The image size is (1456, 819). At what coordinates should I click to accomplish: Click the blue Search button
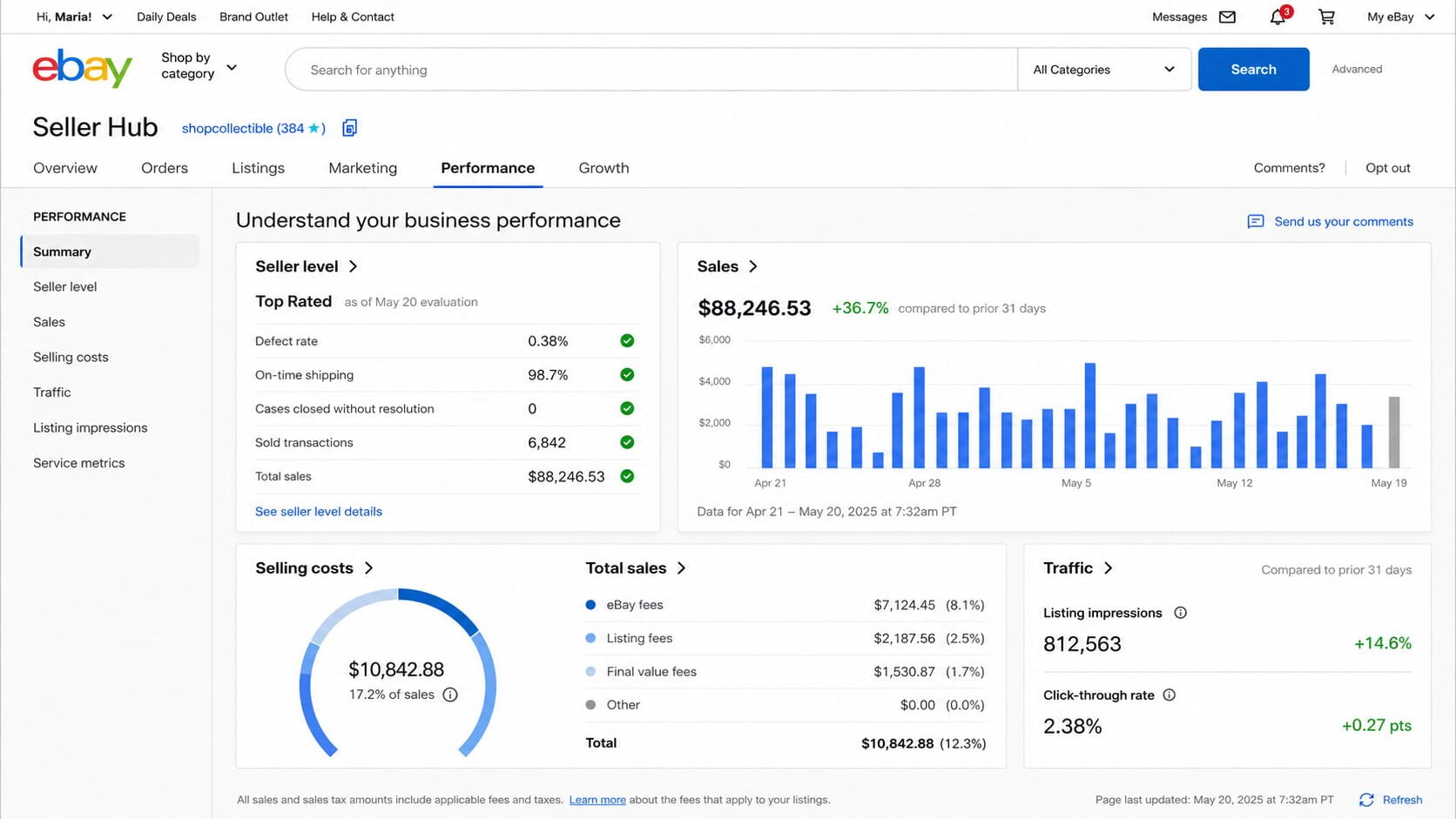pyautogui.click(x=1253, y=70)
